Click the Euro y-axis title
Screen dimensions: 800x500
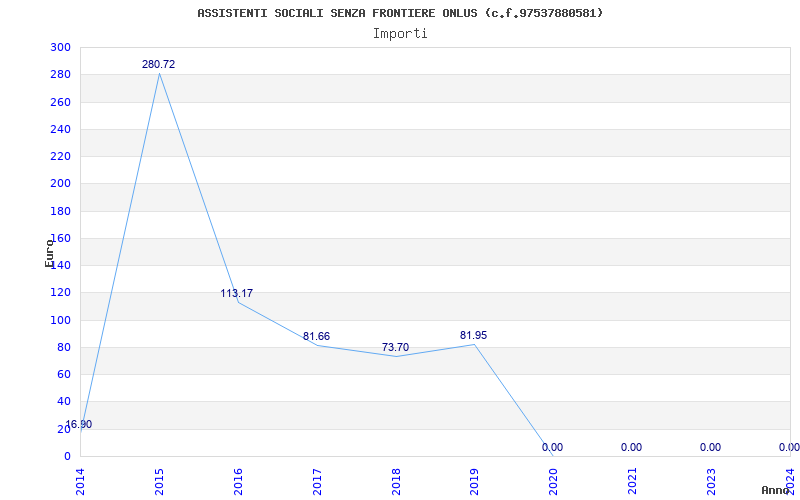pyautogui.click(x=49, y=253)
